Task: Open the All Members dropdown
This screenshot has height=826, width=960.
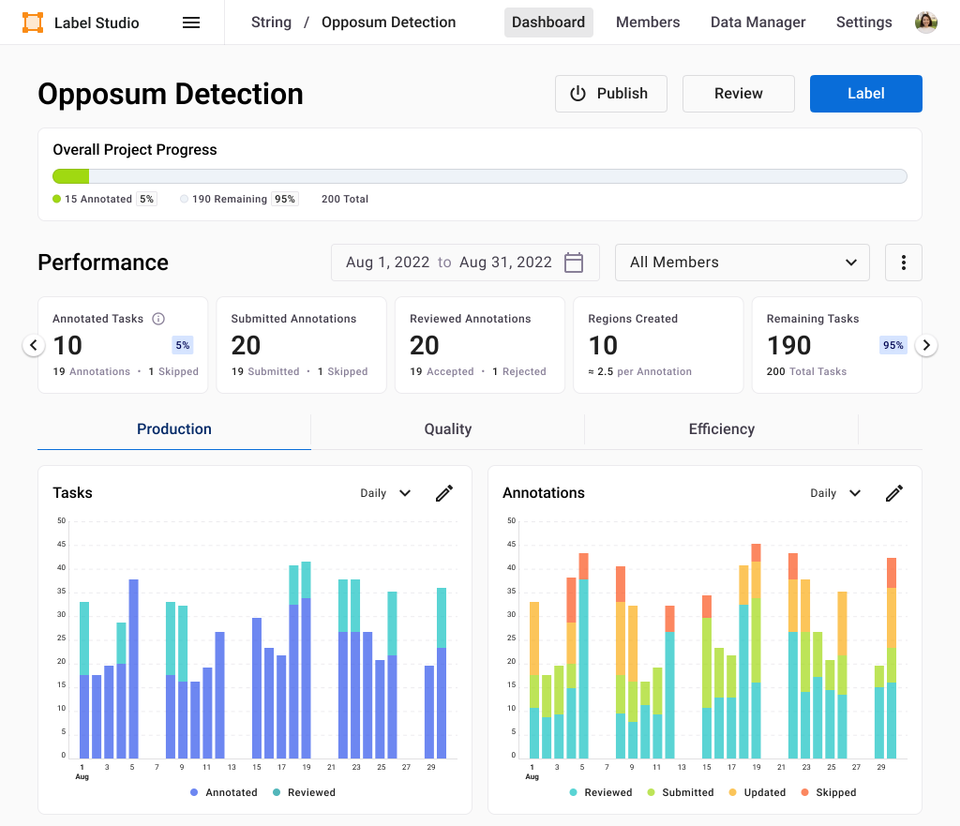Action: click(x=742, y=262)
